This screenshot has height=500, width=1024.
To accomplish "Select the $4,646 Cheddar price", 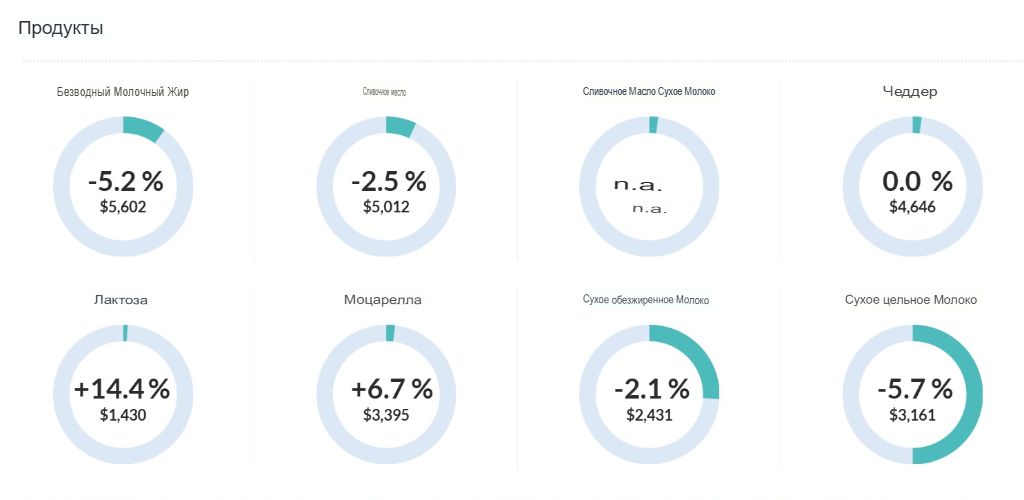I will [x=912, y=207].
